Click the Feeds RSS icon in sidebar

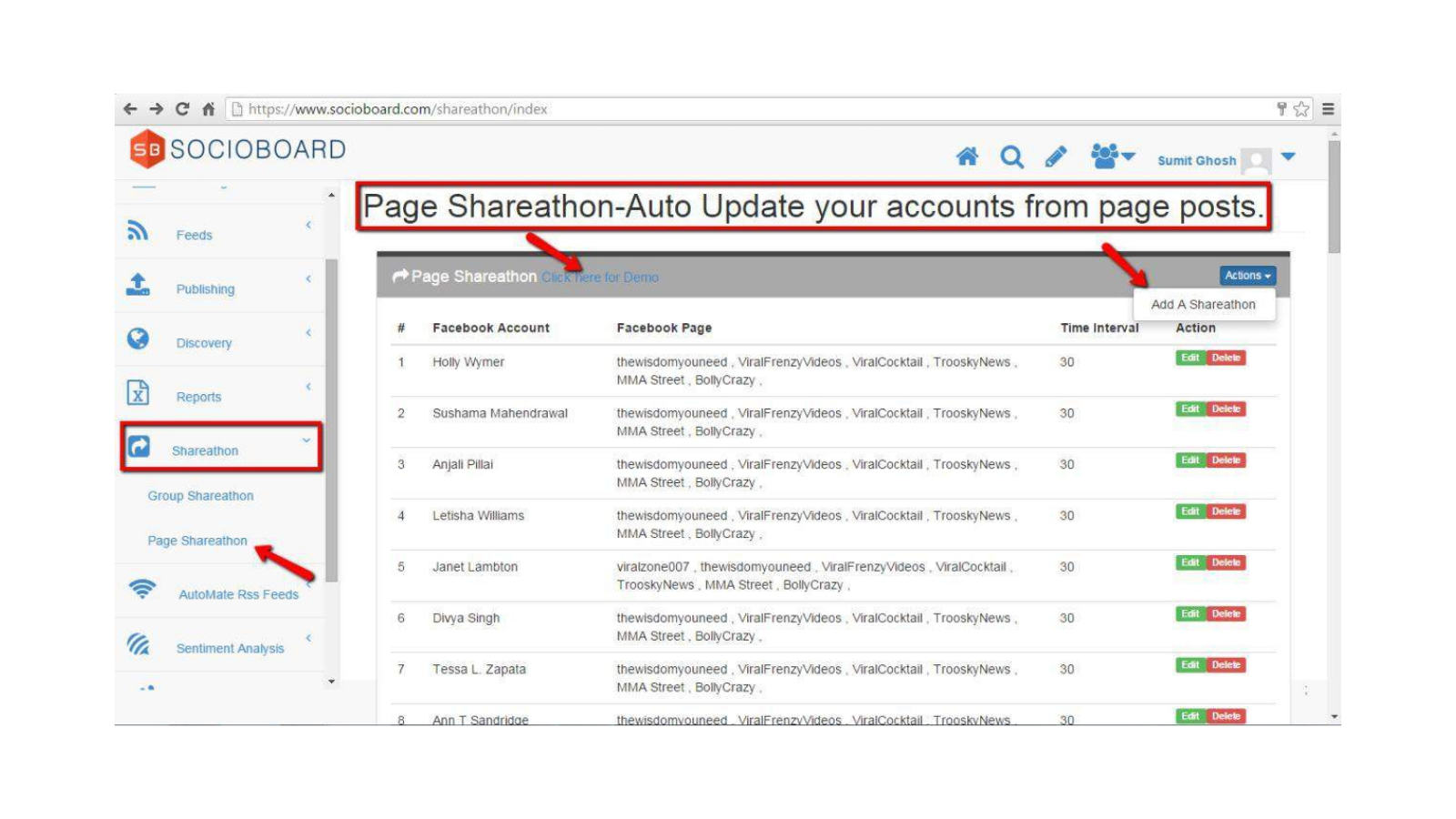tap(137, 230)
